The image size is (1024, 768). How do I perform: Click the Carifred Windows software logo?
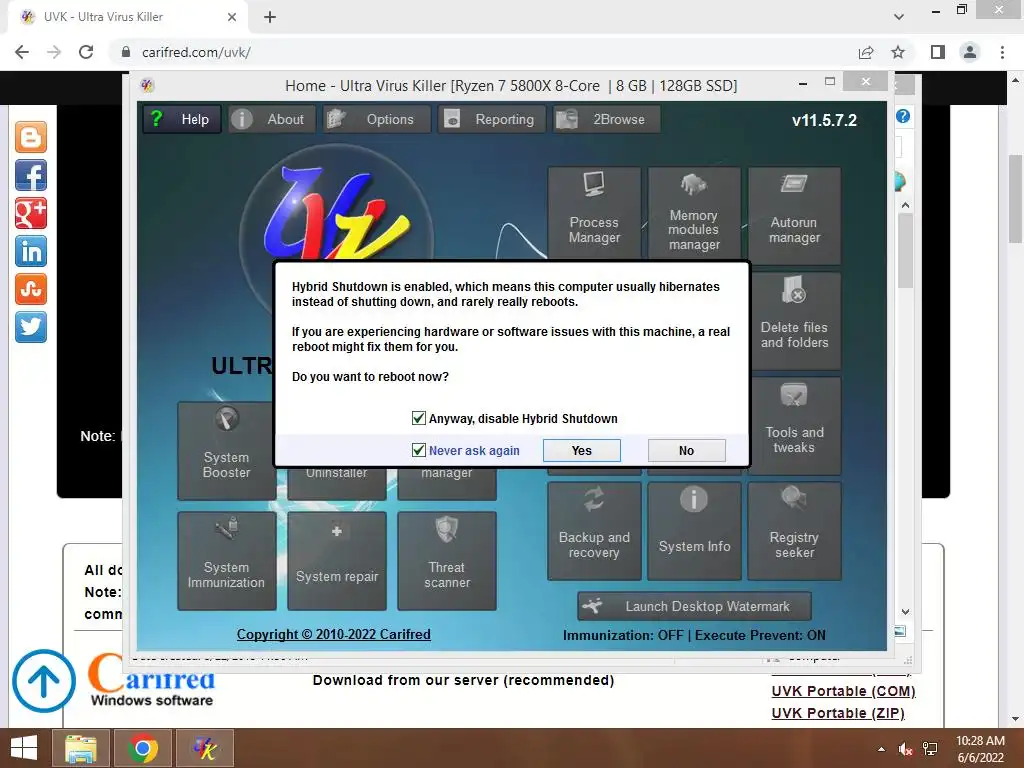(152, 682)
